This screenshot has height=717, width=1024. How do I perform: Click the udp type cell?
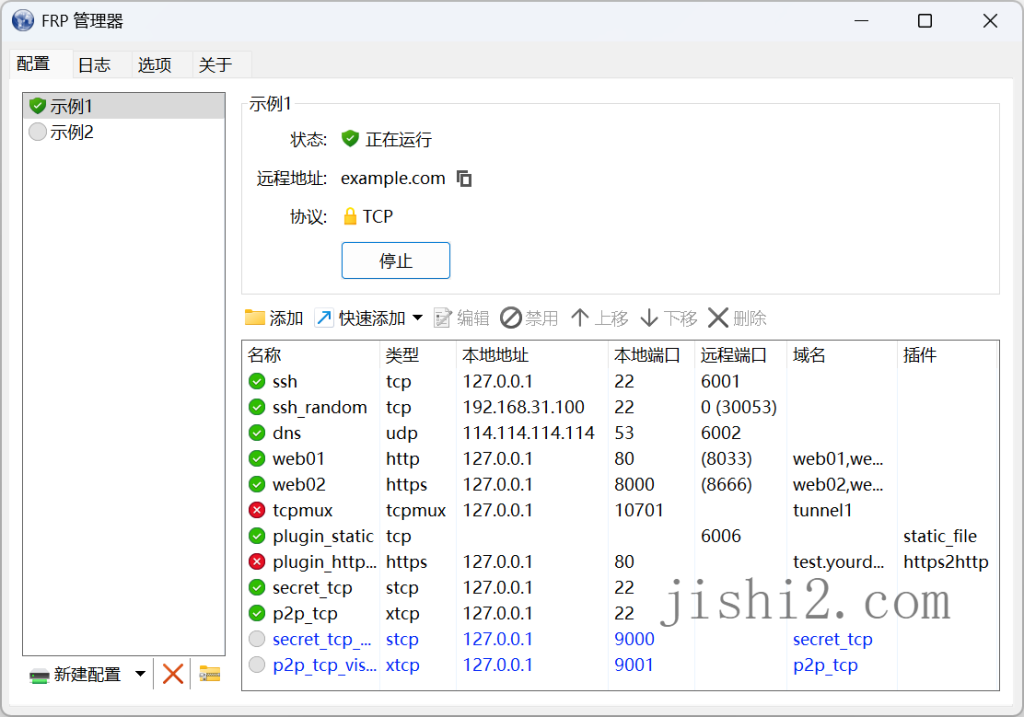(402, 433)
